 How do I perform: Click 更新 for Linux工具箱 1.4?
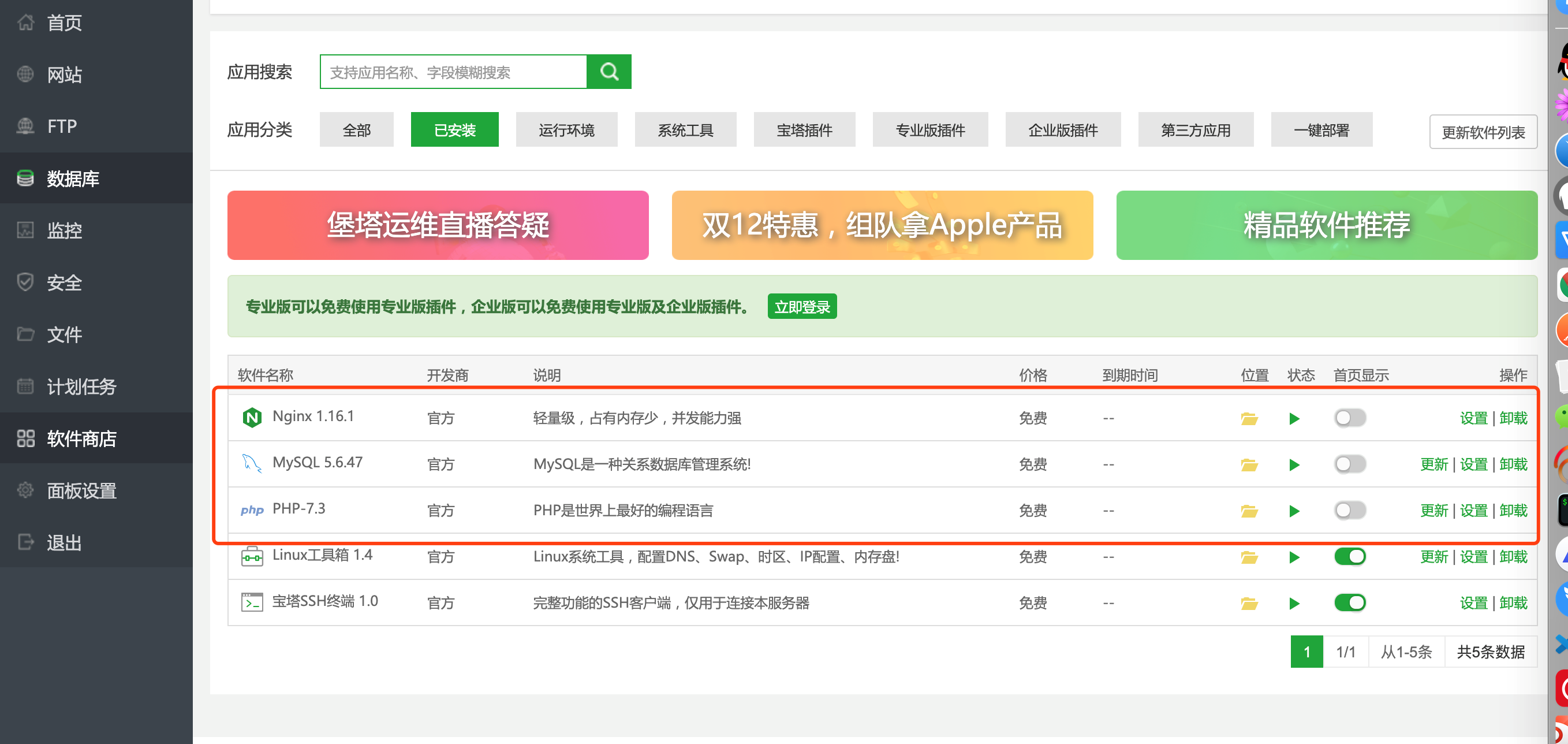pos(1434,557)
